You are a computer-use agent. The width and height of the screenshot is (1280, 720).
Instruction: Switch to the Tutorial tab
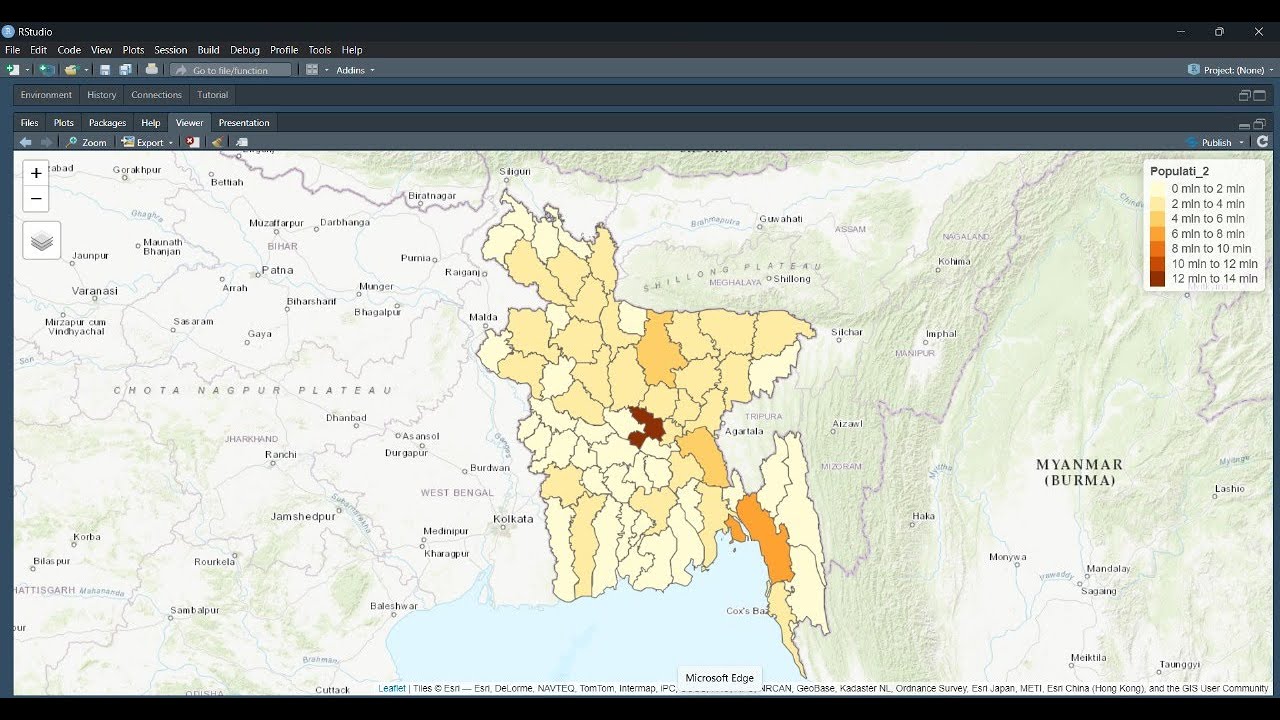pyautogui.click(x=213, y=95)
